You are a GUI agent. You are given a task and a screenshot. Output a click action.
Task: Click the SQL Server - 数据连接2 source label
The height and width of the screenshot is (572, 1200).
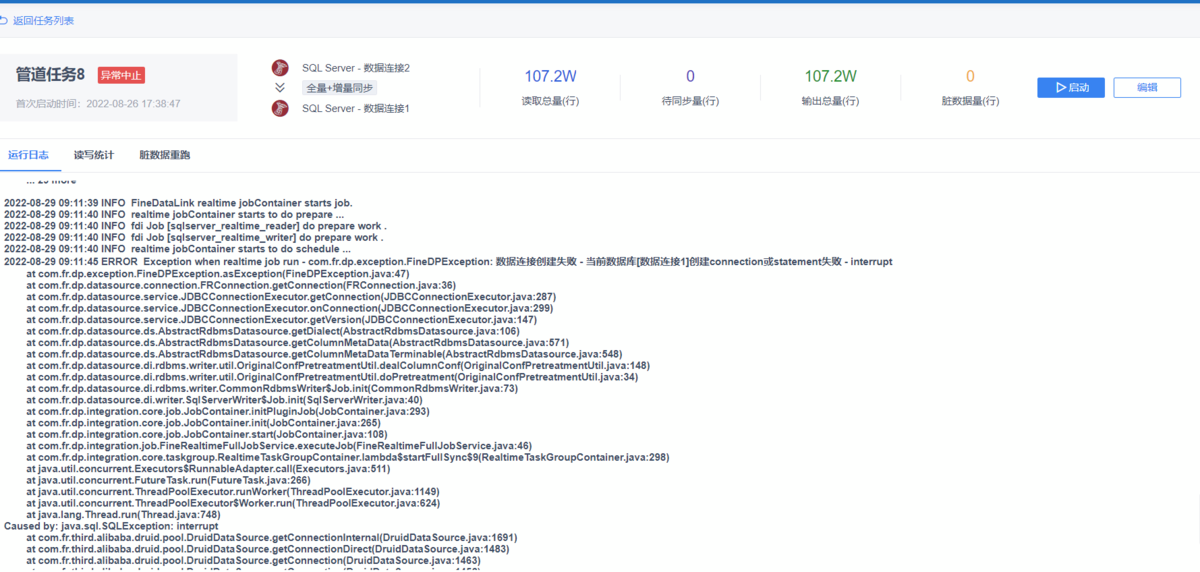pos(356,68)
